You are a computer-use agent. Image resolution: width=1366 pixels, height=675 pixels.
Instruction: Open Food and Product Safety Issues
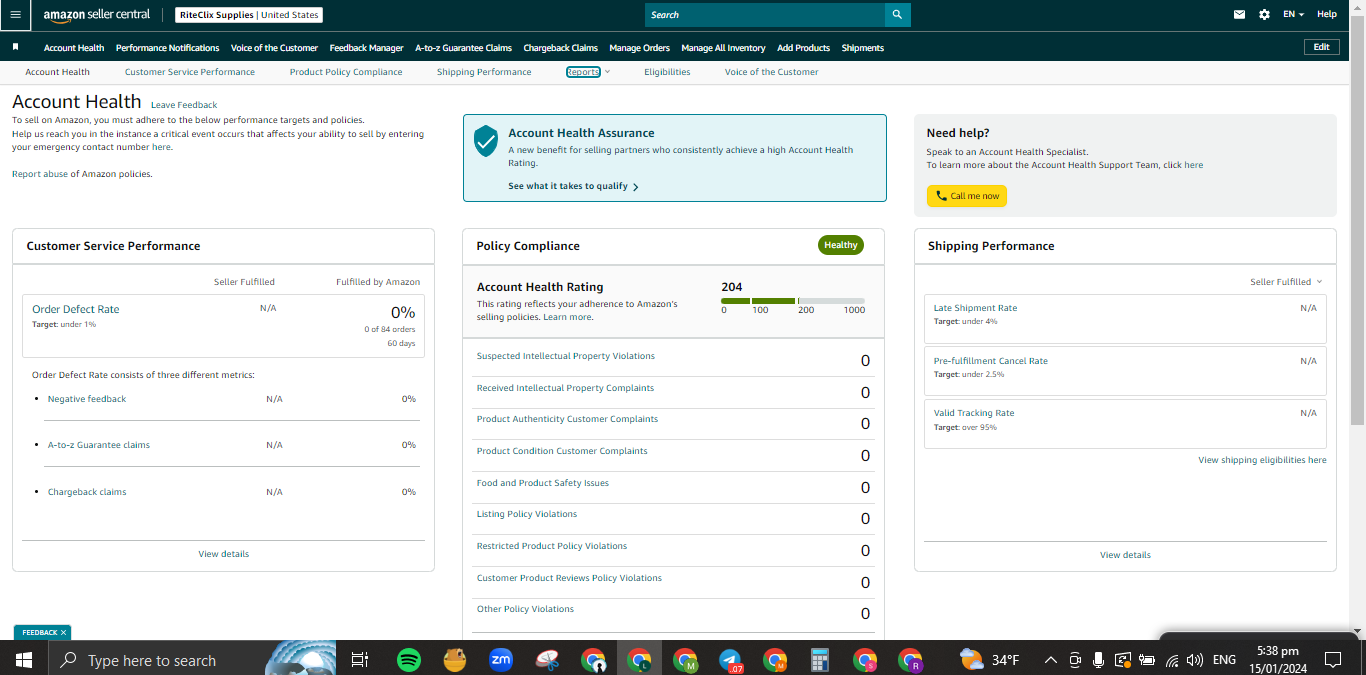tap(543, 483)
